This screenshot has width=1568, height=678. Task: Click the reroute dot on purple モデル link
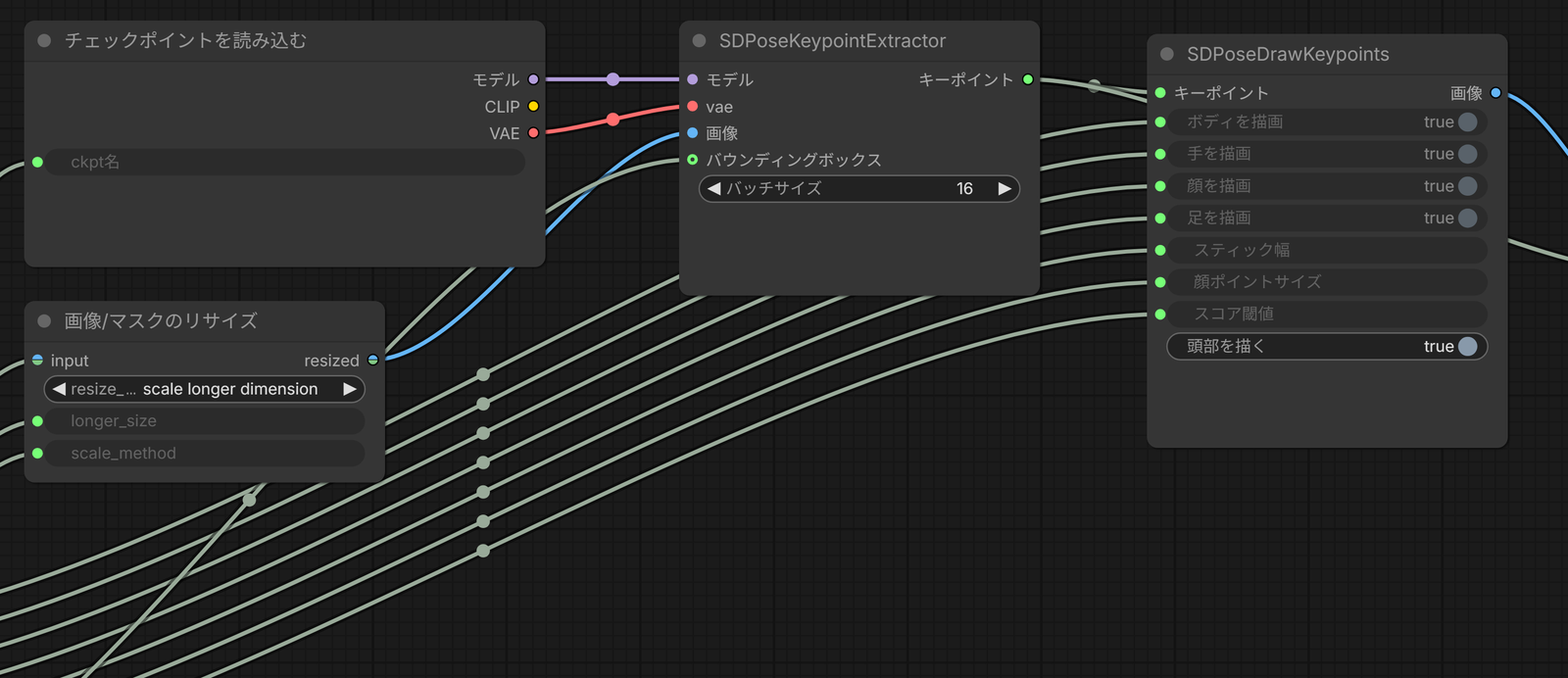(x=612, y=79)
